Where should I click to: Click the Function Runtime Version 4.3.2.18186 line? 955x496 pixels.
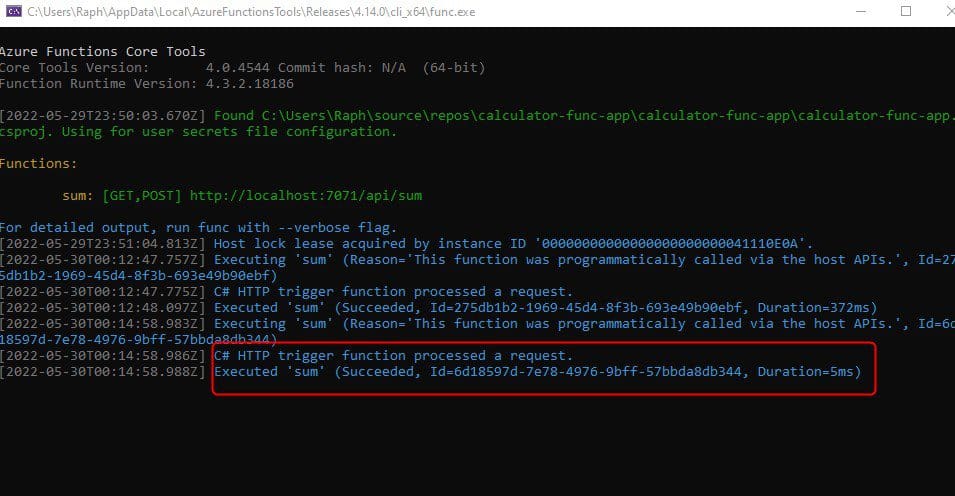point(147,83)
